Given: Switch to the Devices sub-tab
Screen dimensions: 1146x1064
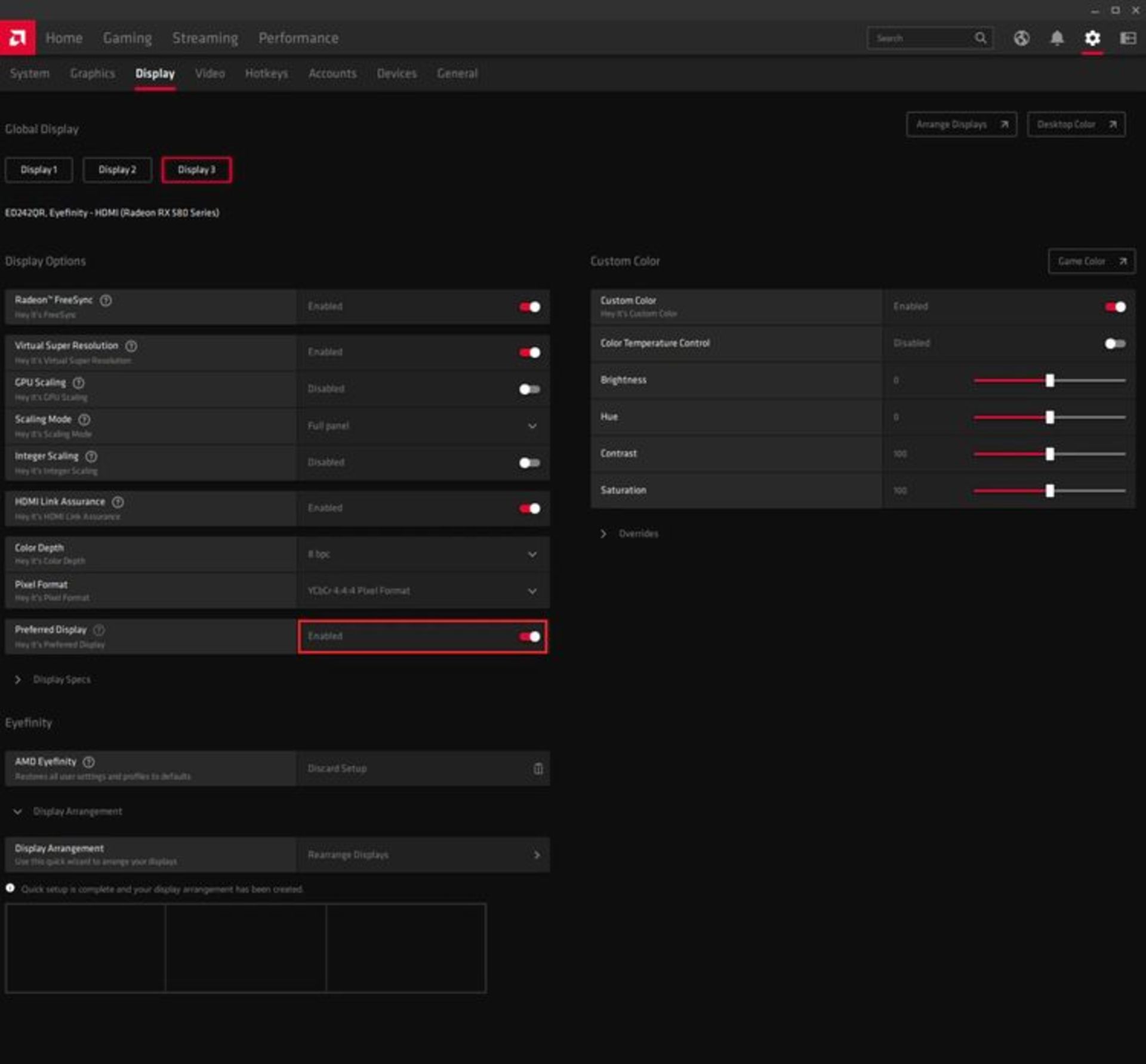Looking at the screenshot, I should pyautogui.click(x=397, y=73).
